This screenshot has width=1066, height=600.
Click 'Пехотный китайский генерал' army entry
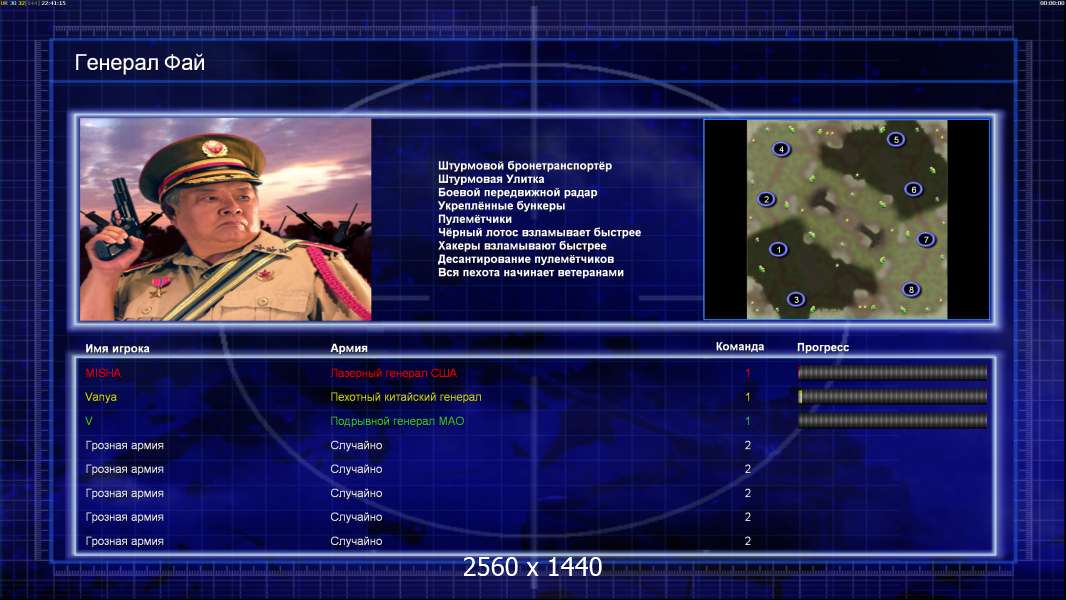(x=406, y=397)
